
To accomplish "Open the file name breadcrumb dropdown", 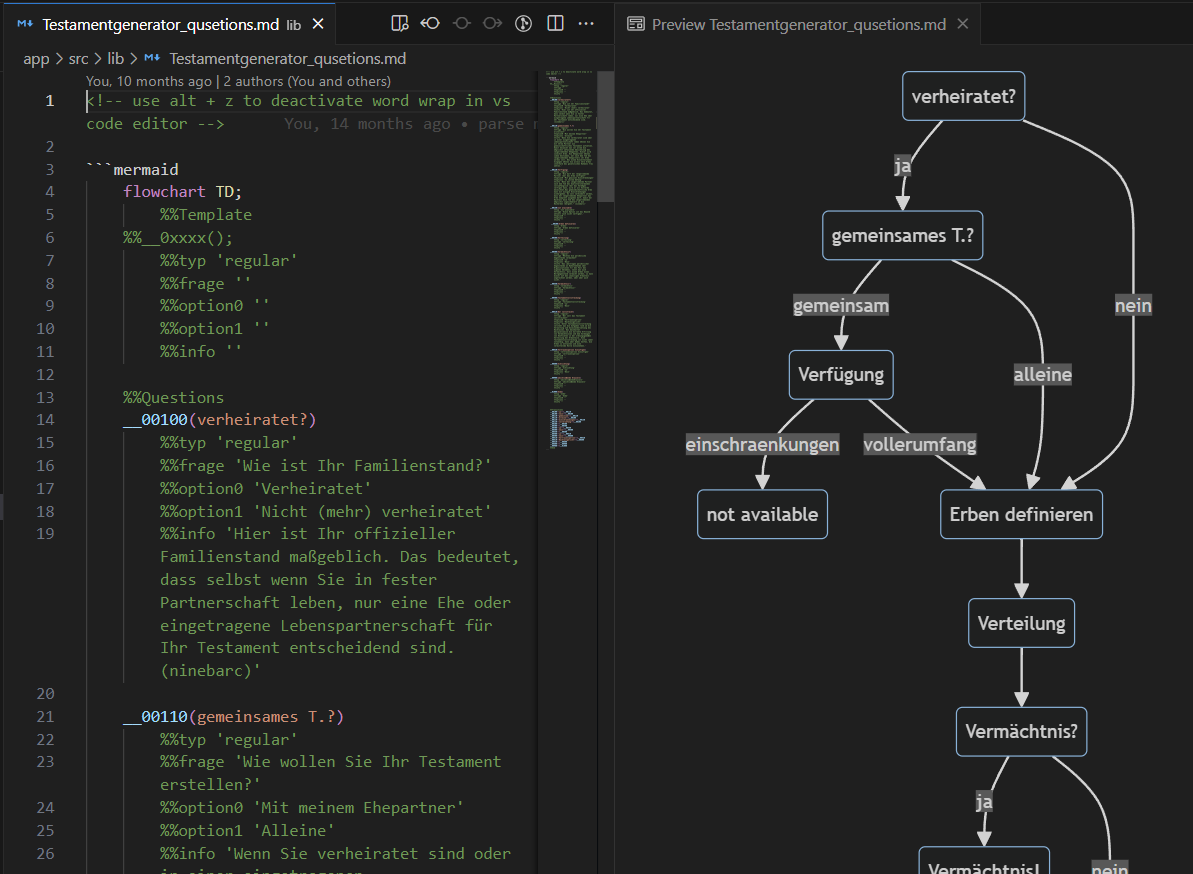I will click(x=286, y=59).
